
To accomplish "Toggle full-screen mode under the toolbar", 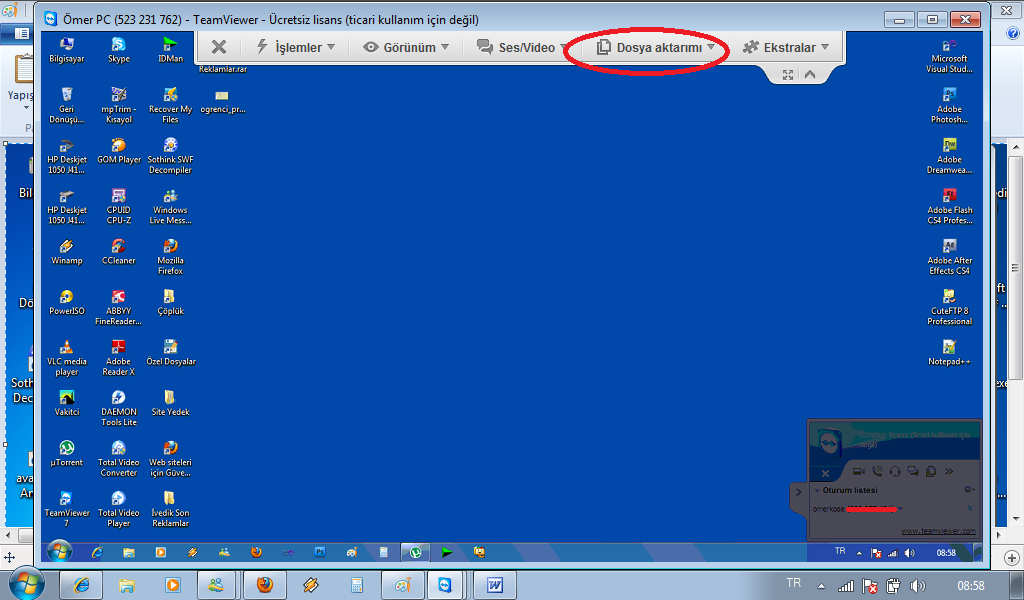I will [788, 75].
